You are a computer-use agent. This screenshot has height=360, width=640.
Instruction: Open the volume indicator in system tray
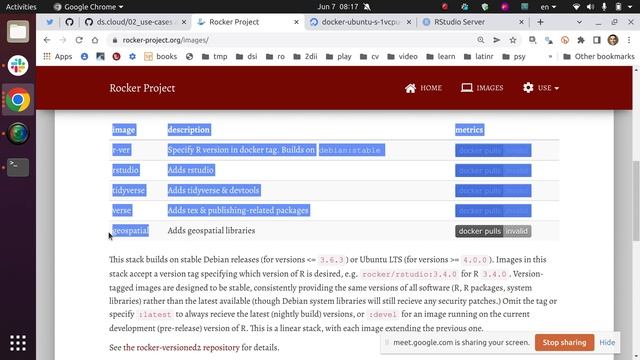click(590, 7)
